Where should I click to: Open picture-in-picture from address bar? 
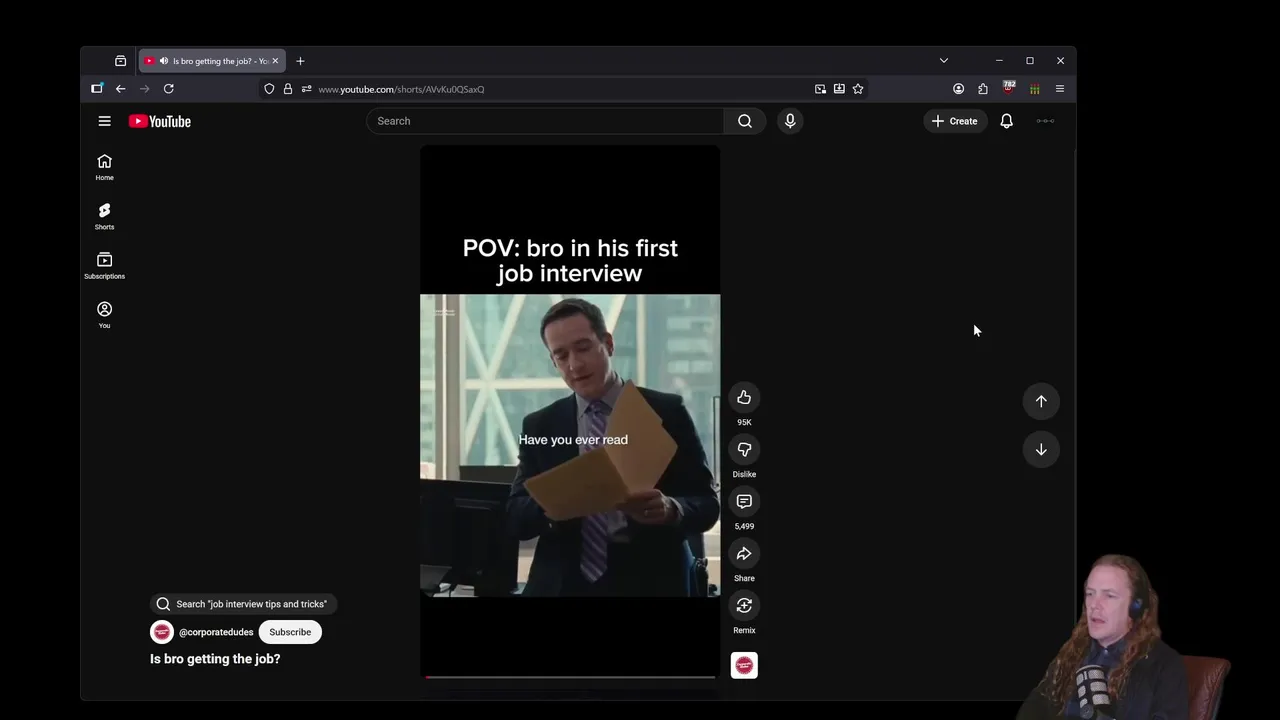click(x=820, y=89)
